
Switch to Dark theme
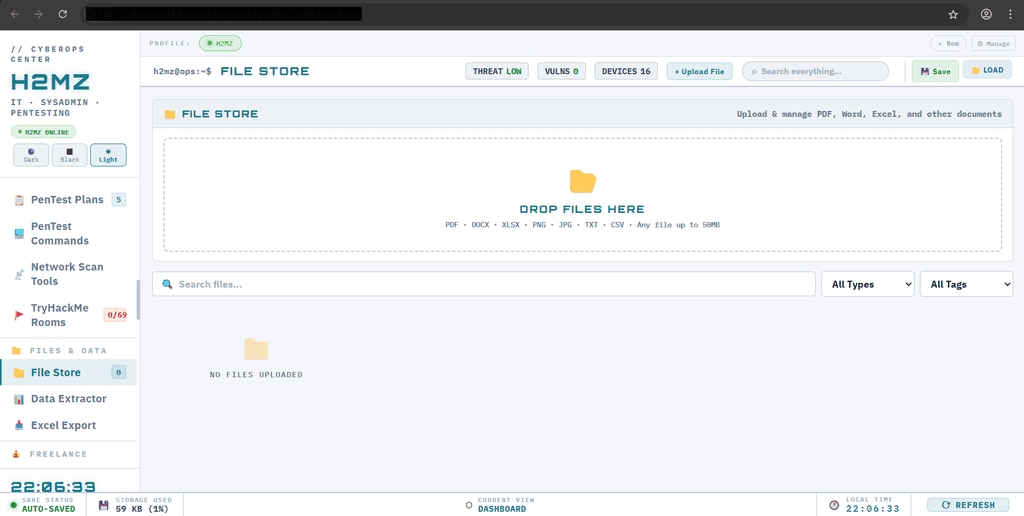(x=31, y=155)
